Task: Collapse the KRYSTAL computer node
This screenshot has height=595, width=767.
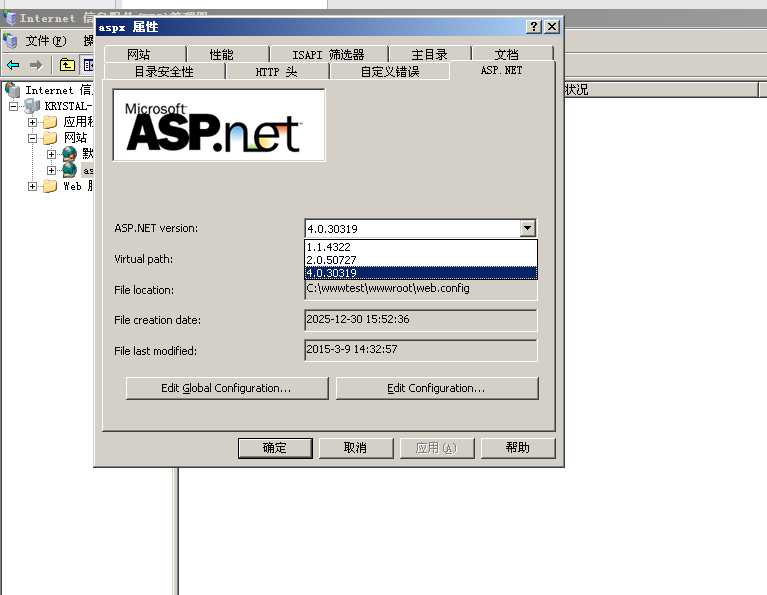Action: [13, 106]
